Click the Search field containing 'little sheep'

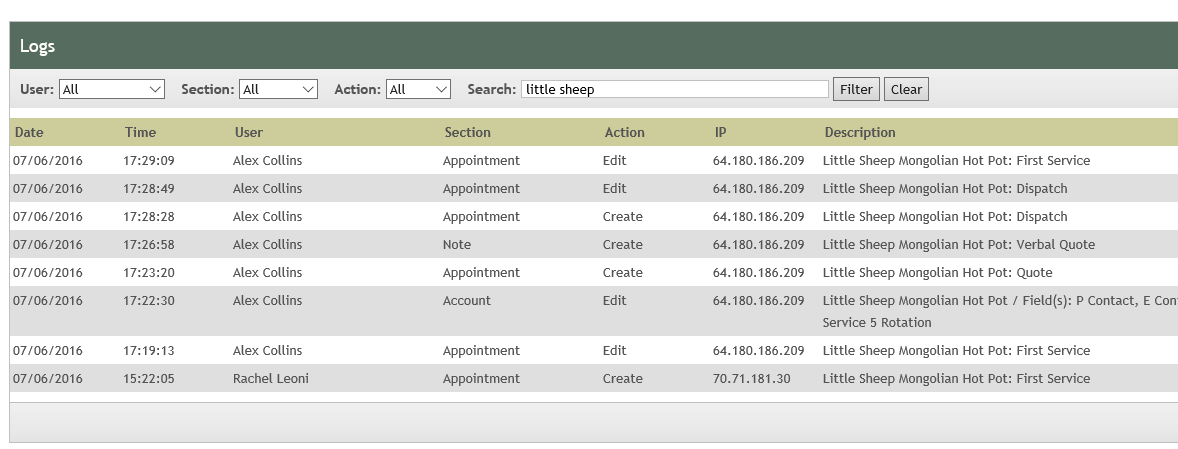click(x=674, y=90)
